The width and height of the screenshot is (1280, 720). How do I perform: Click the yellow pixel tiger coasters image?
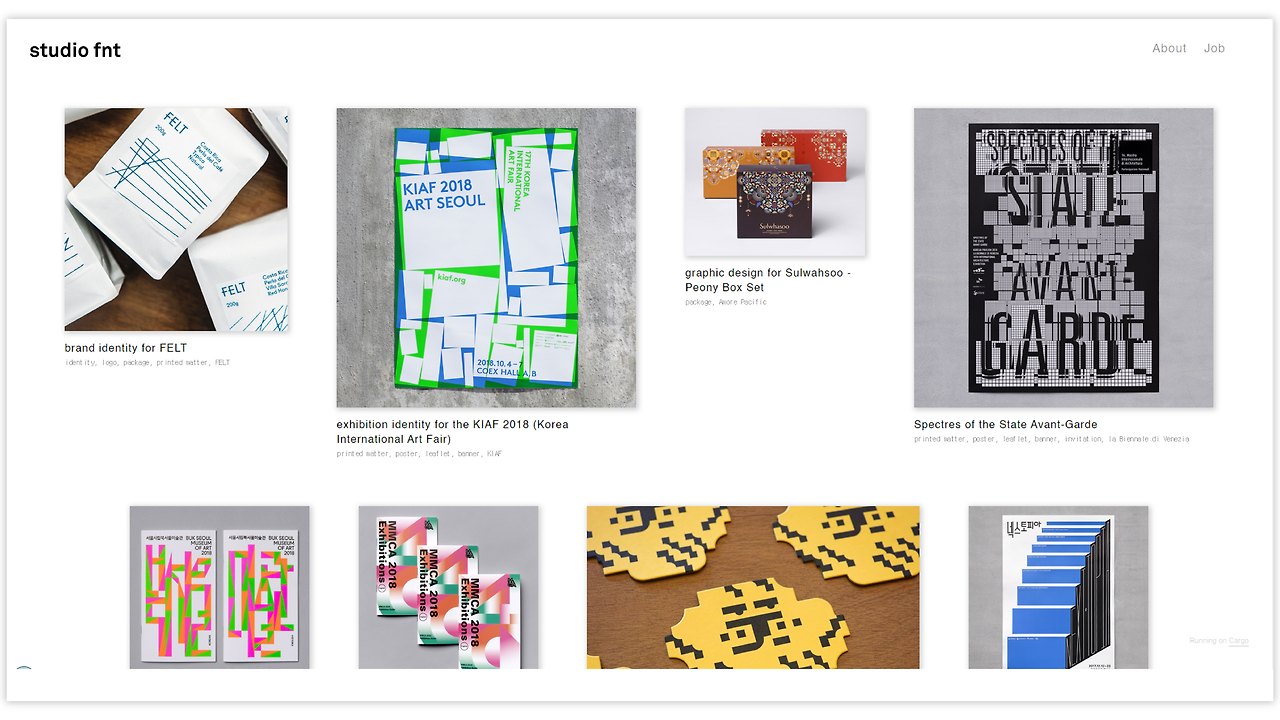753,587
